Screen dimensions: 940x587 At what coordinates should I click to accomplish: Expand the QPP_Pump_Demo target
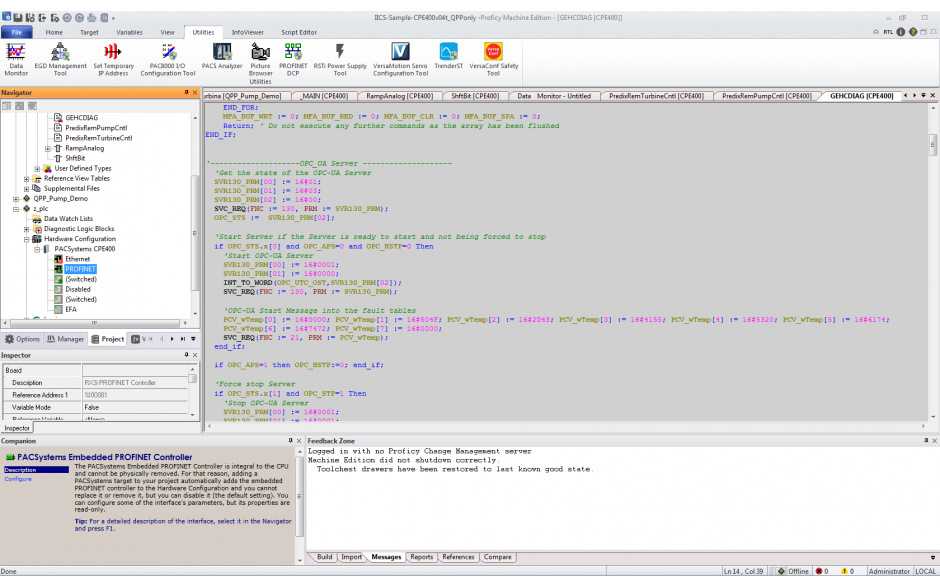(16, 199)
